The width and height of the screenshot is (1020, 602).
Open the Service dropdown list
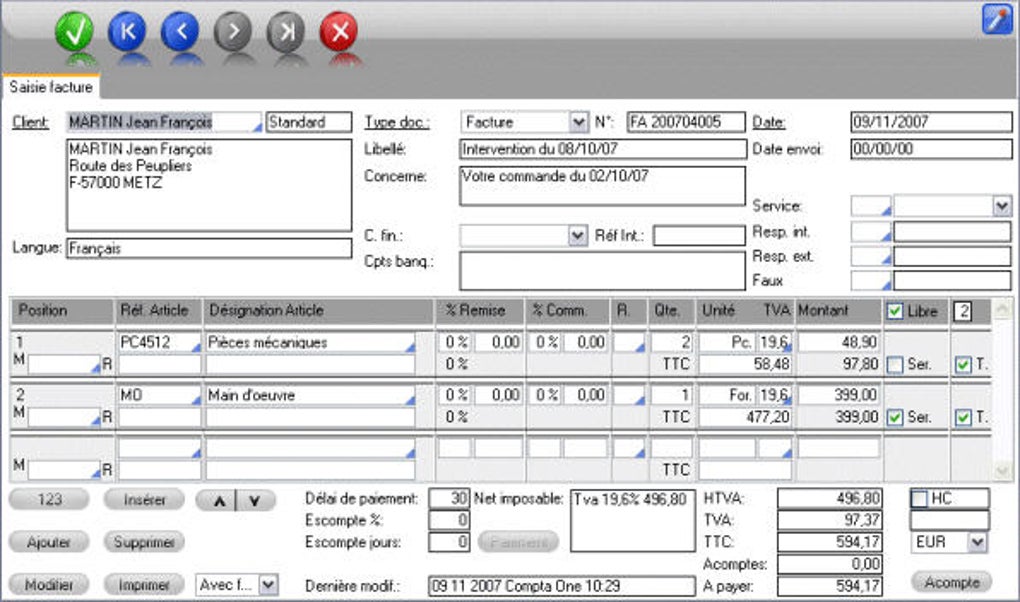pos(1002,205)
